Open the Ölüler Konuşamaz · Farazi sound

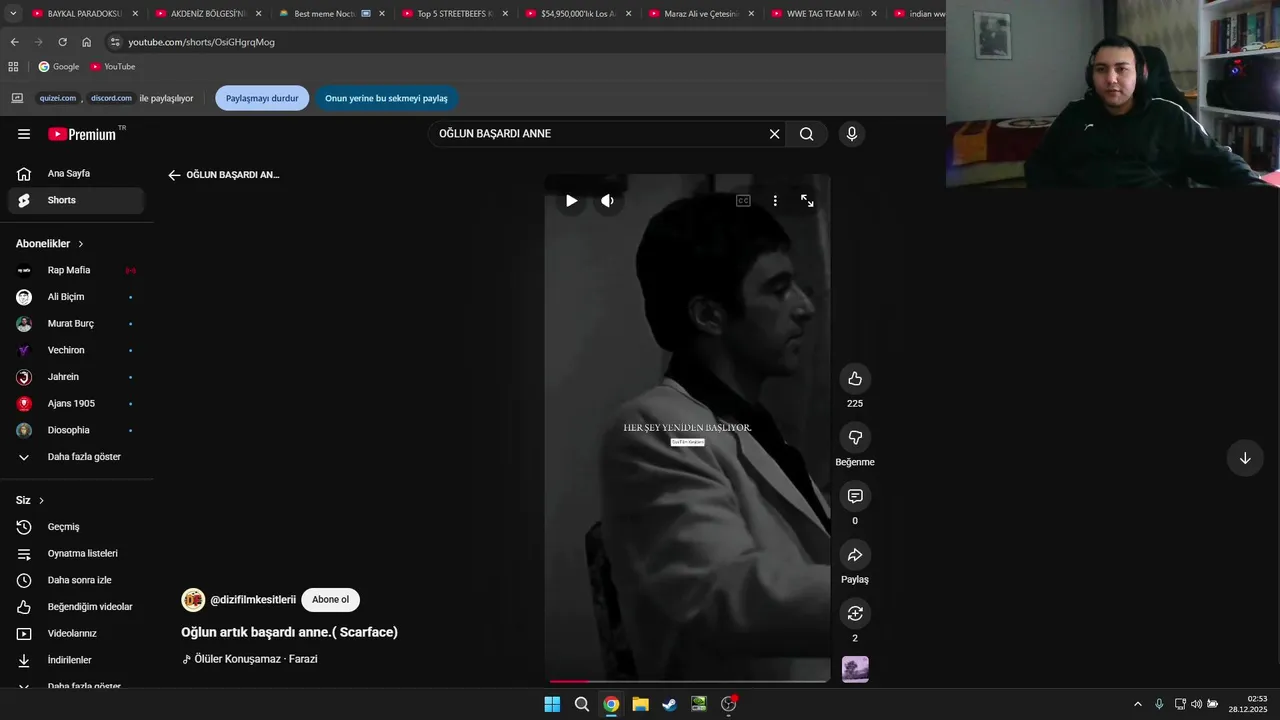tap(250, 659)
